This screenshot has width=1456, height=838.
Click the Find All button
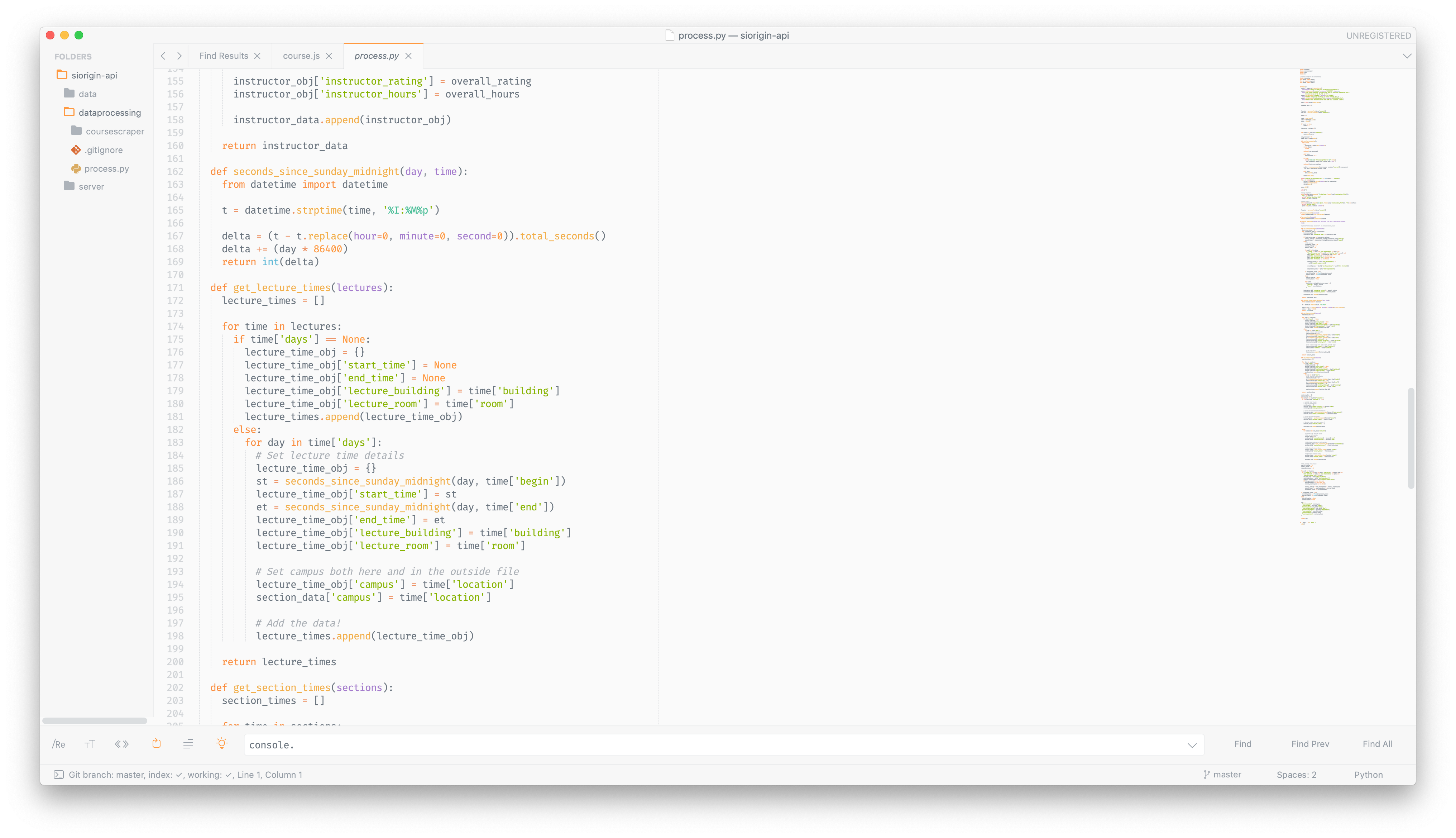pyautogui.click(x=1377, y=744)
